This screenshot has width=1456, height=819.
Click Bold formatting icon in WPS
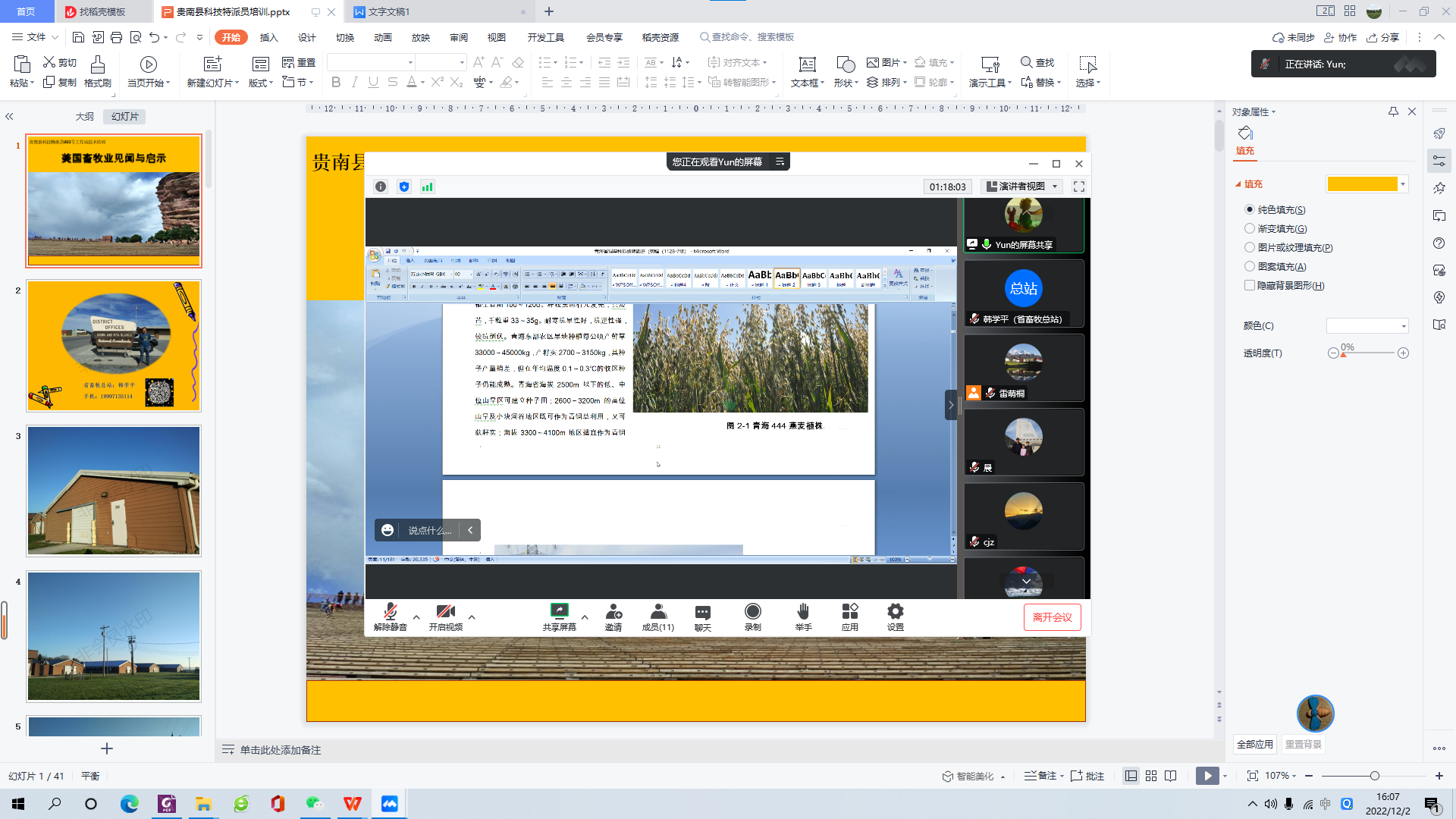(336, 82)
